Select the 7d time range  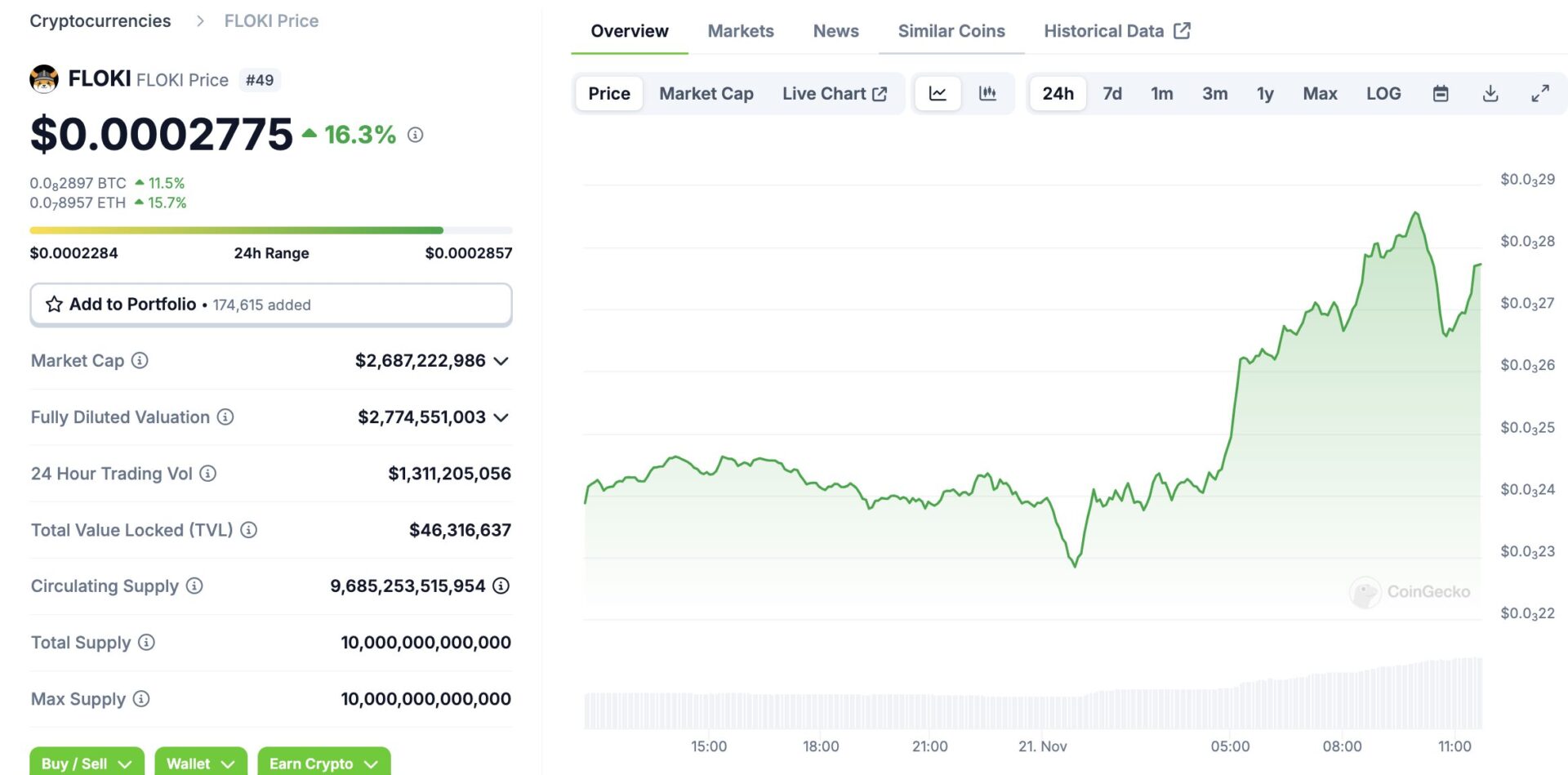tap(1112, 94)
